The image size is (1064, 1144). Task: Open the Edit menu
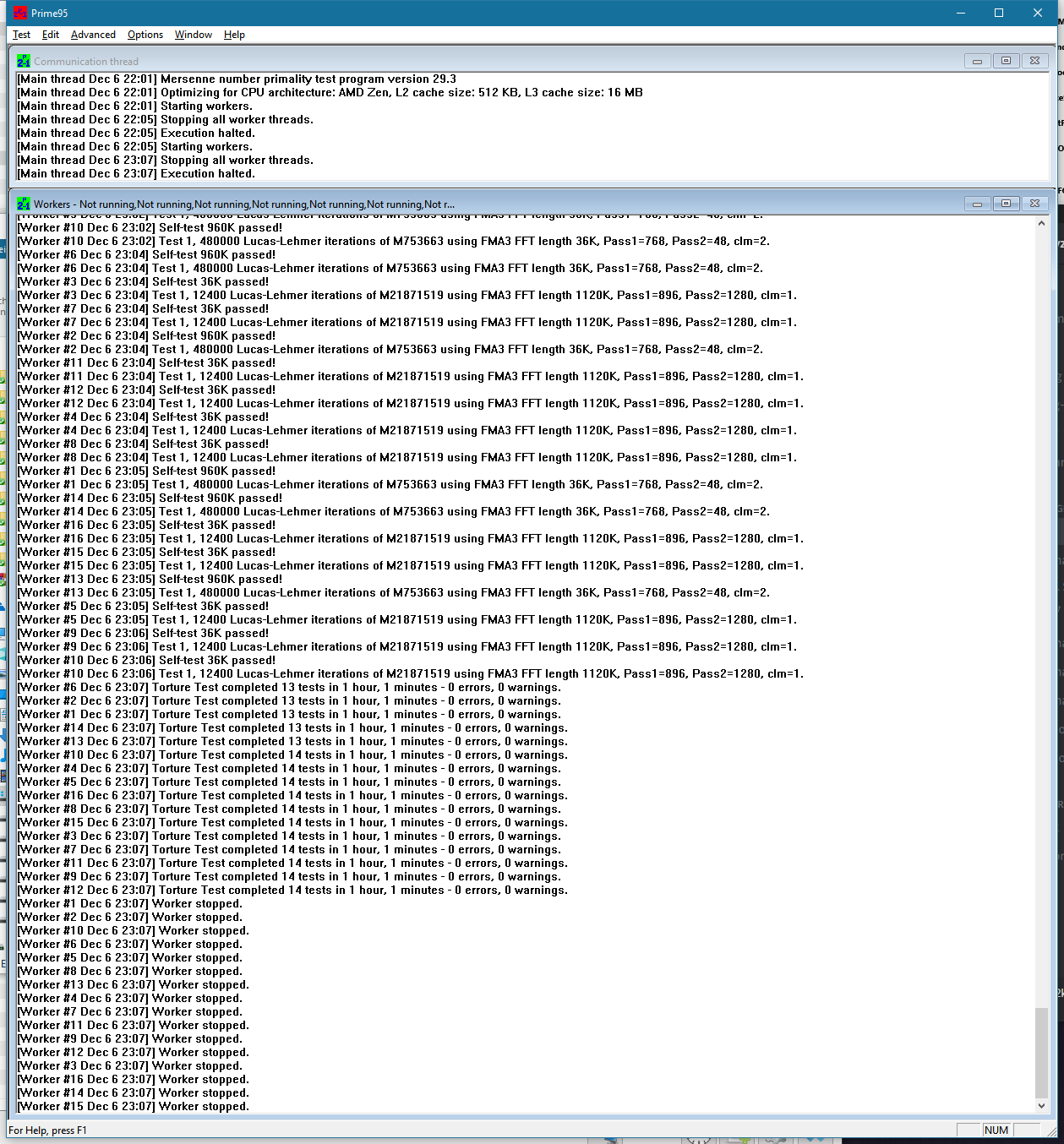51,35
